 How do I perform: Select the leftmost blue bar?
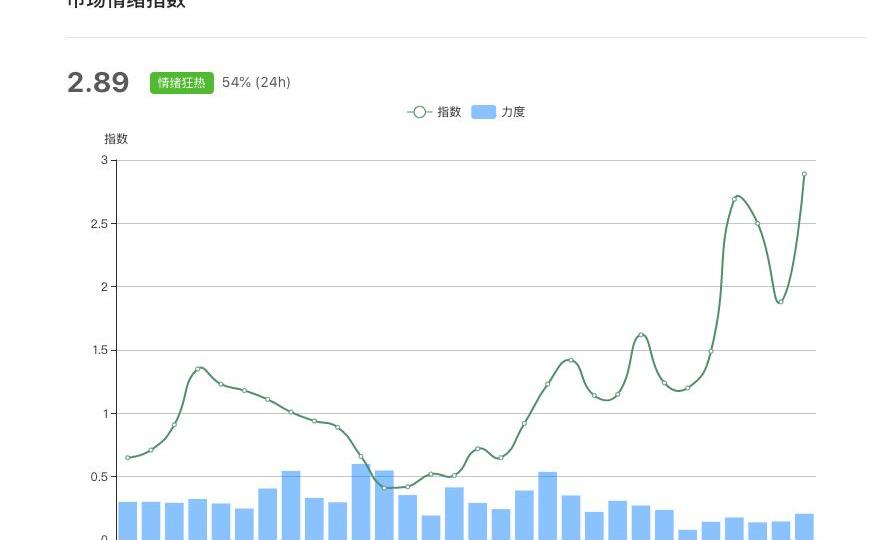[128, 520]
